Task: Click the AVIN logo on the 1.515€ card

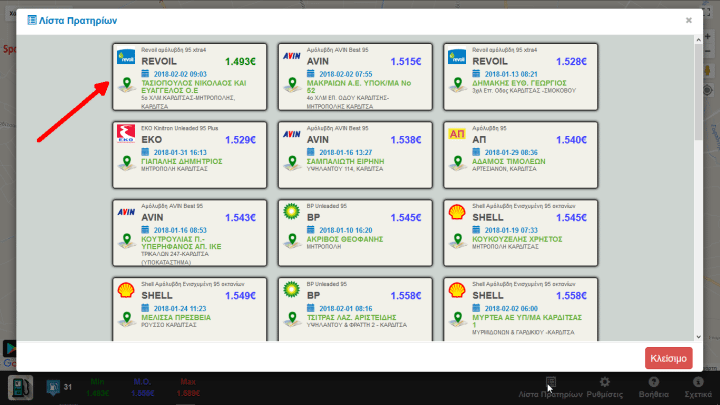Action: point(292,56)
